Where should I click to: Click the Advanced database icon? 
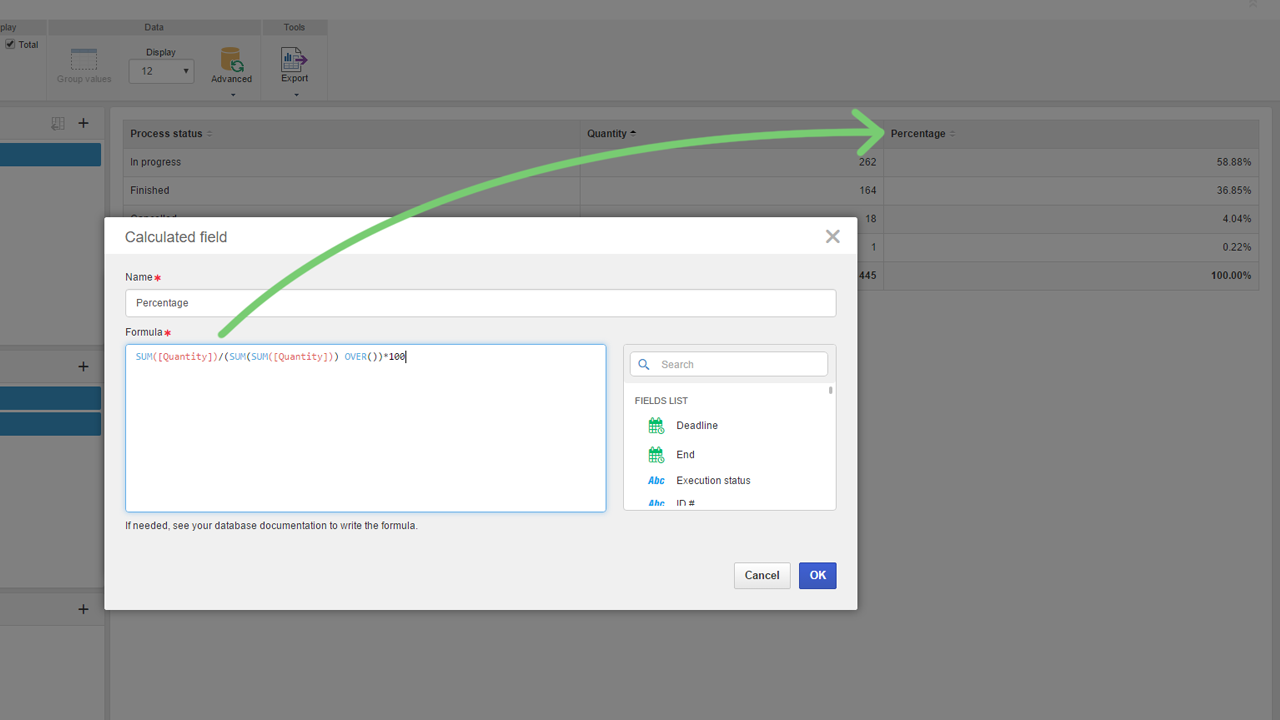(232, 59)
